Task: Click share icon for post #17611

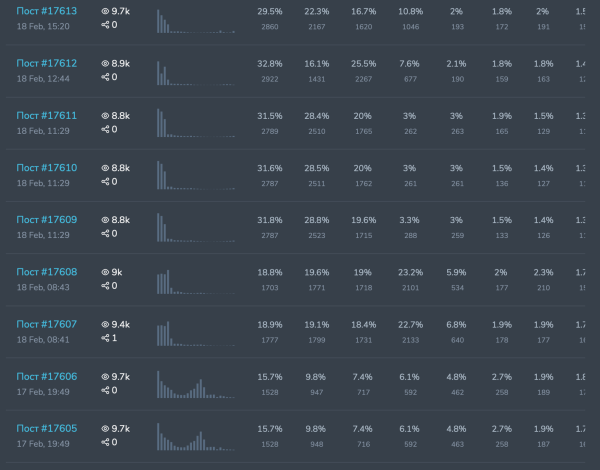Action: click(105, 129)
